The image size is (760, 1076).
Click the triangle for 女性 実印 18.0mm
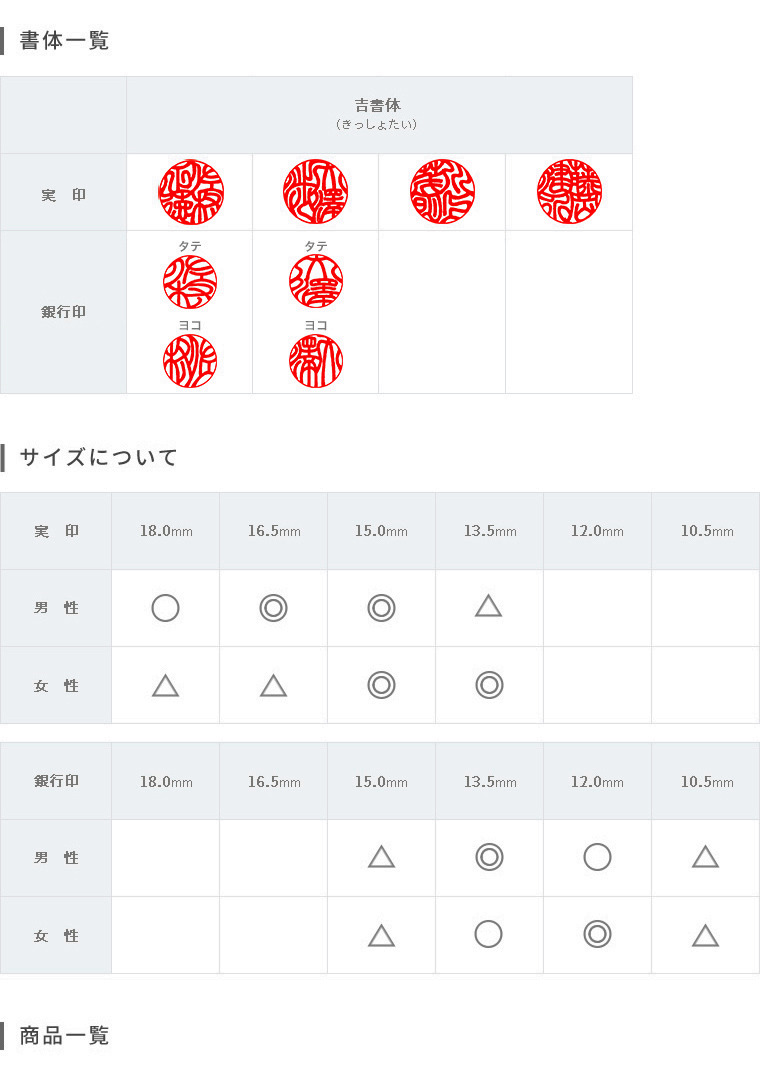[165, 686]
